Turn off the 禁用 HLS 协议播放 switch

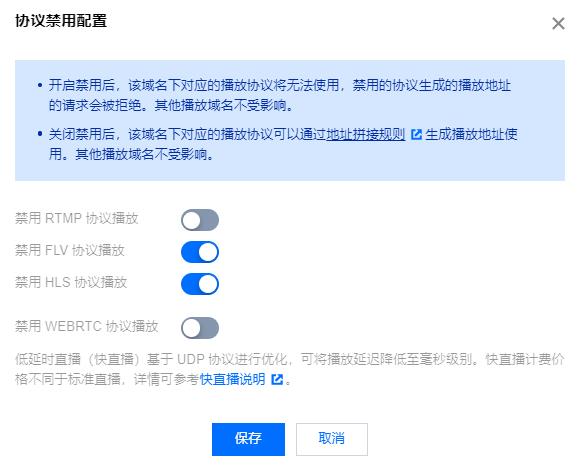pos(200,284)
